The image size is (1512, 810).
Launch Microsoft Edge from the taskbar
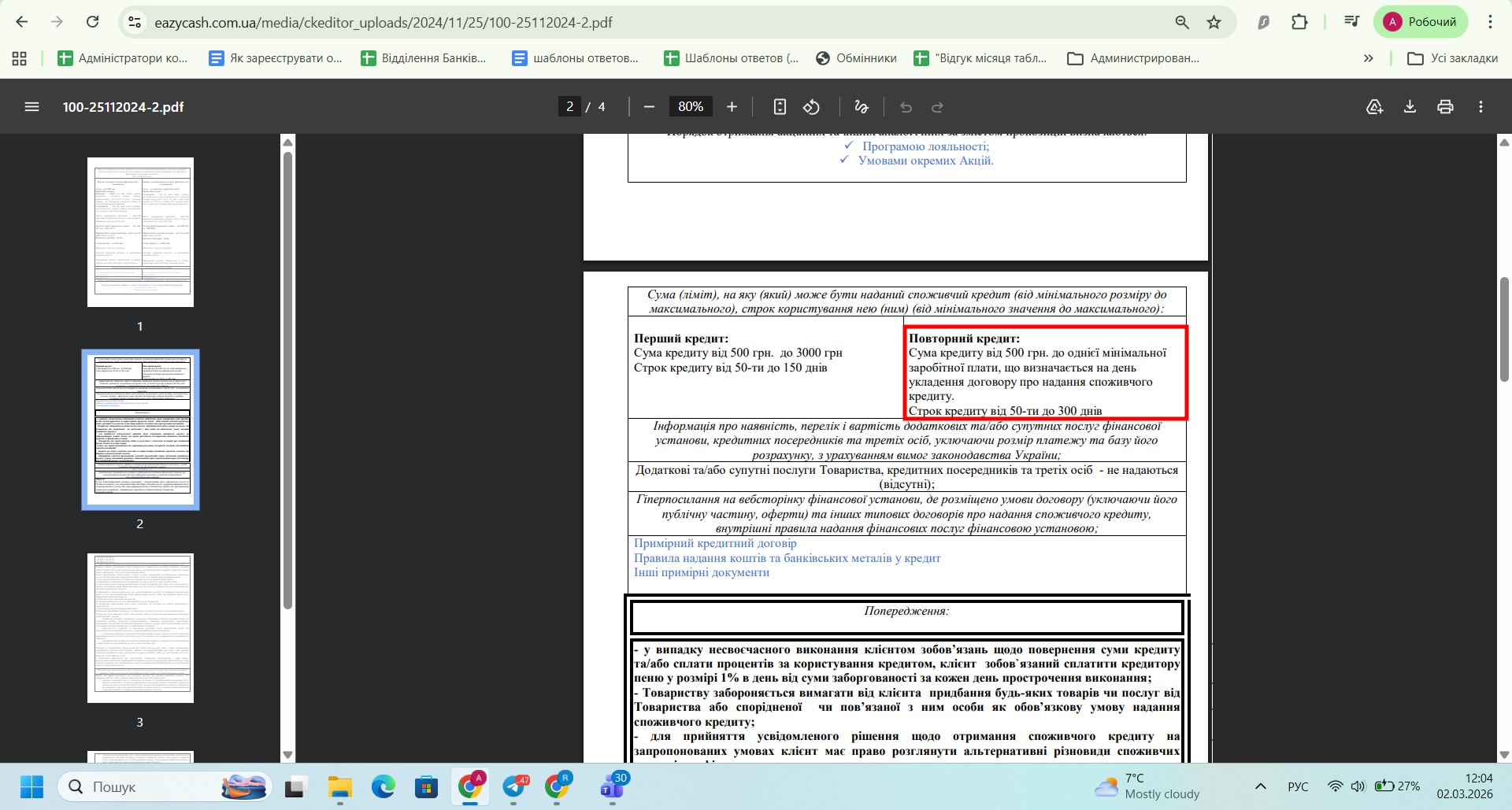(384, 786)
